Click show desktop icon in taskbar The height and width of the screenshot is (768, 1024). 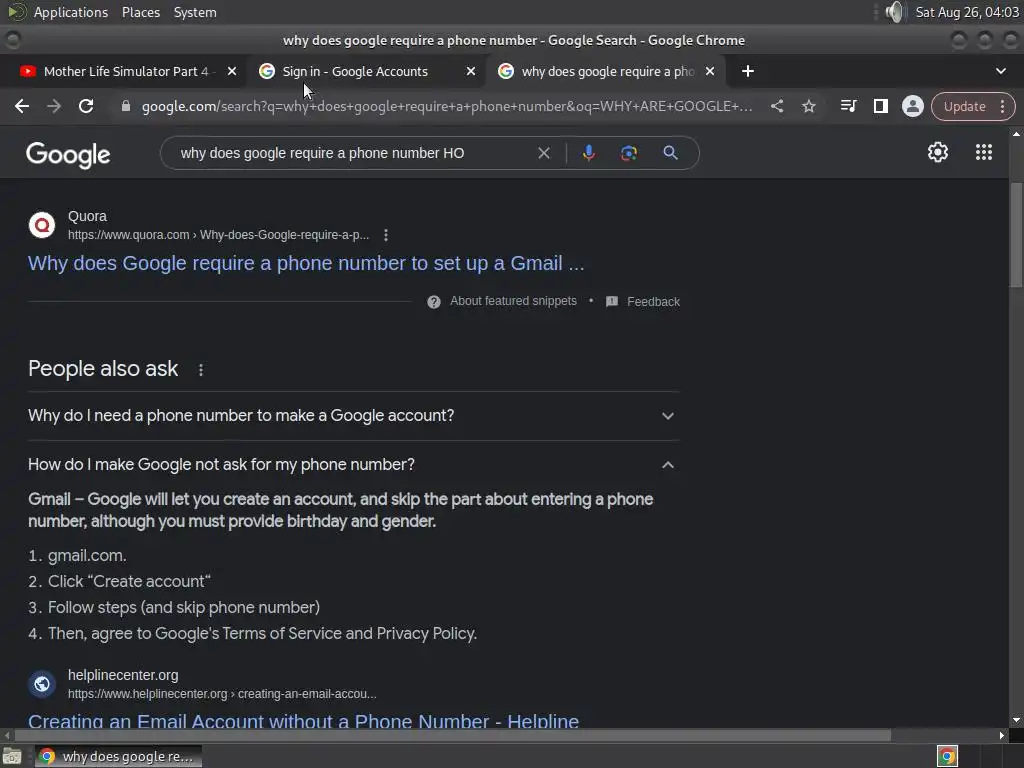[11, 757]
